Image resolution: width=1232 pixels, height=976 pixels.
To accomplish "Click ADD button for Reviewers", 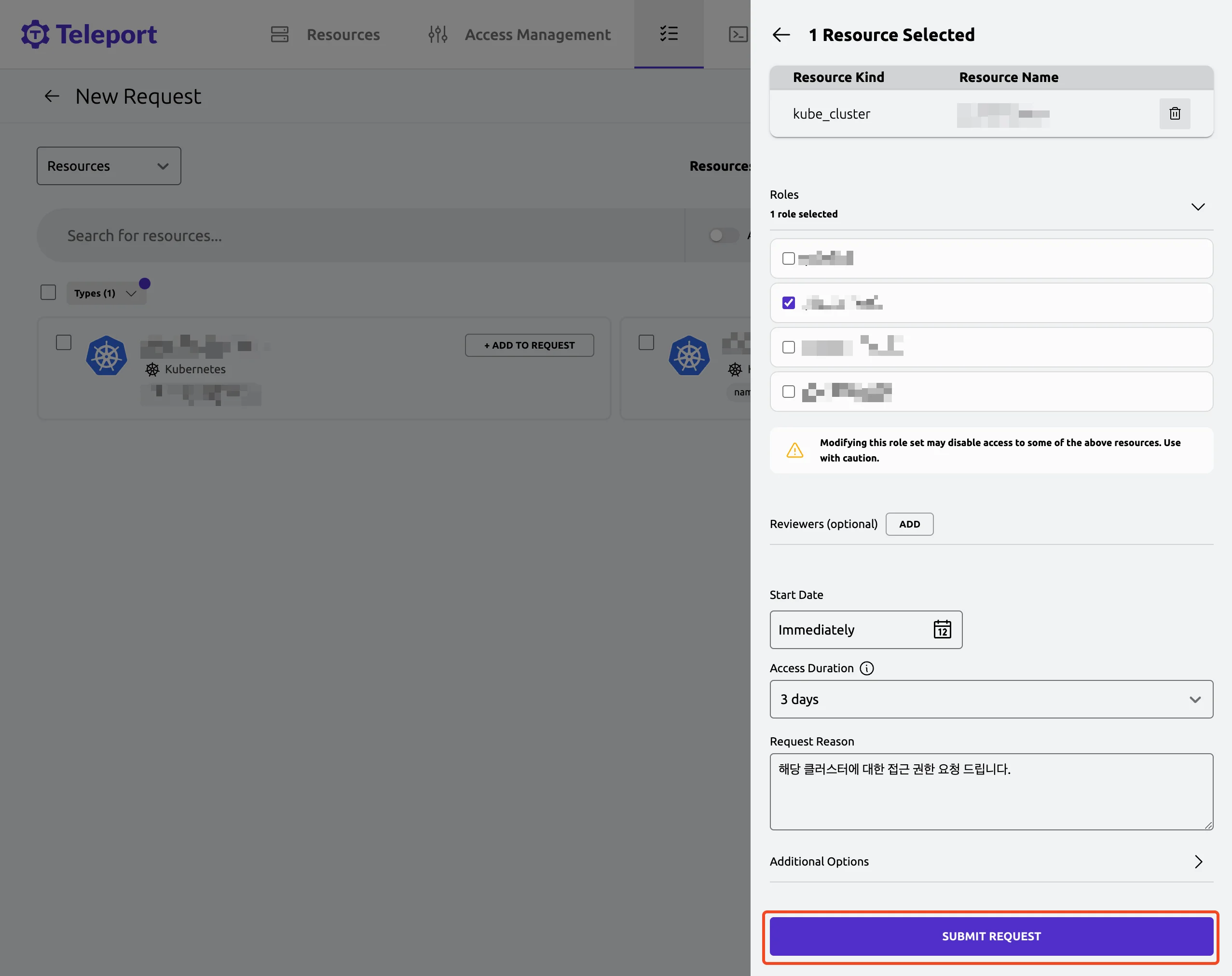I will (x=909, y=524).
